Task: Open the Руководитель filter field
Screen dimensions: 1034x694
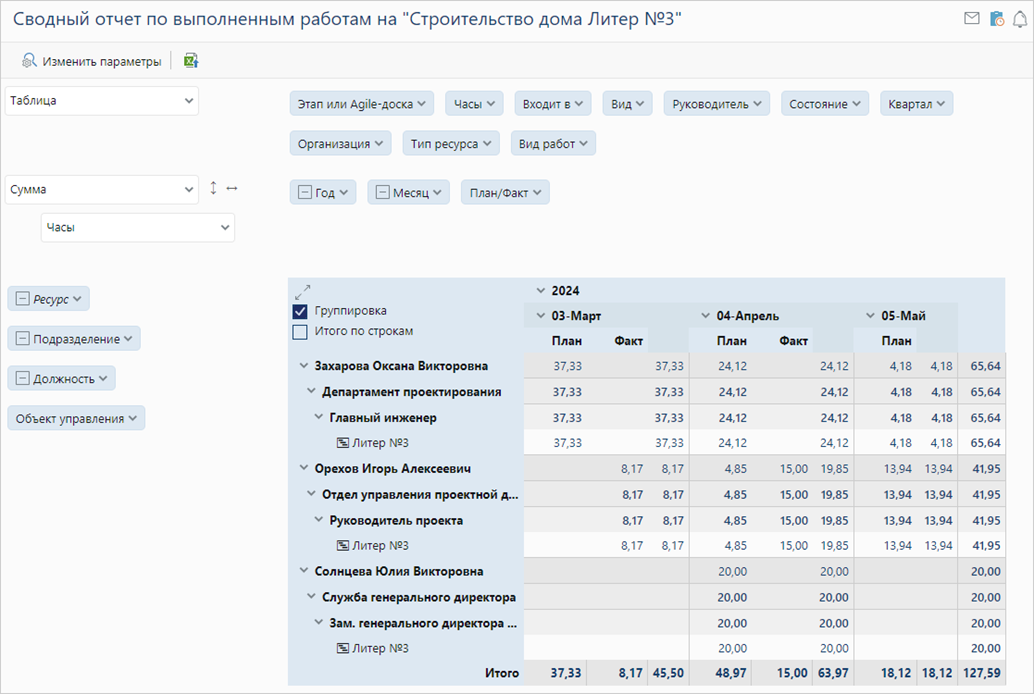Action: [x=716, y=104]
